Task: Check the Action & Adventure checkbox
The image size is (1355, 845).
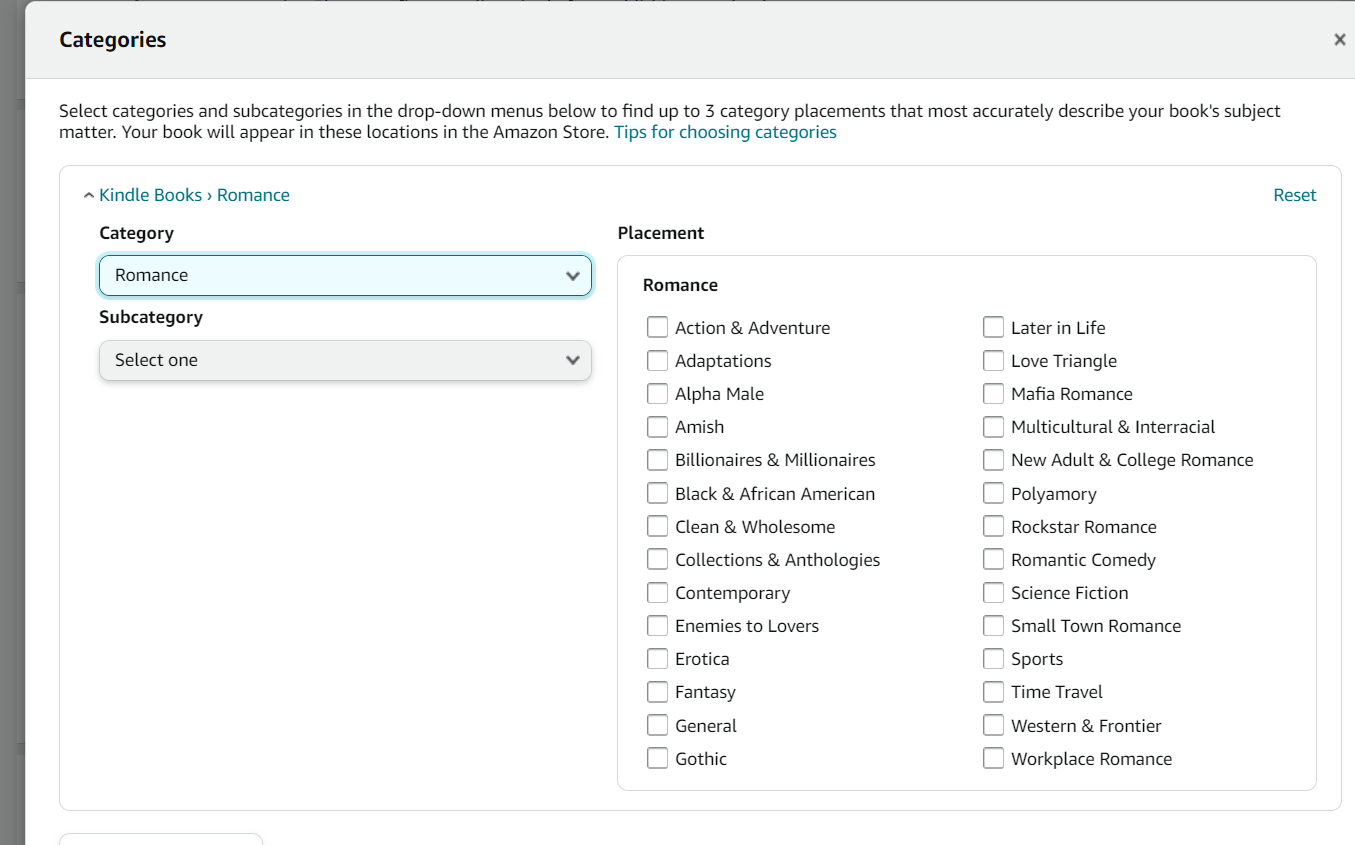Action: pos(657,328)
